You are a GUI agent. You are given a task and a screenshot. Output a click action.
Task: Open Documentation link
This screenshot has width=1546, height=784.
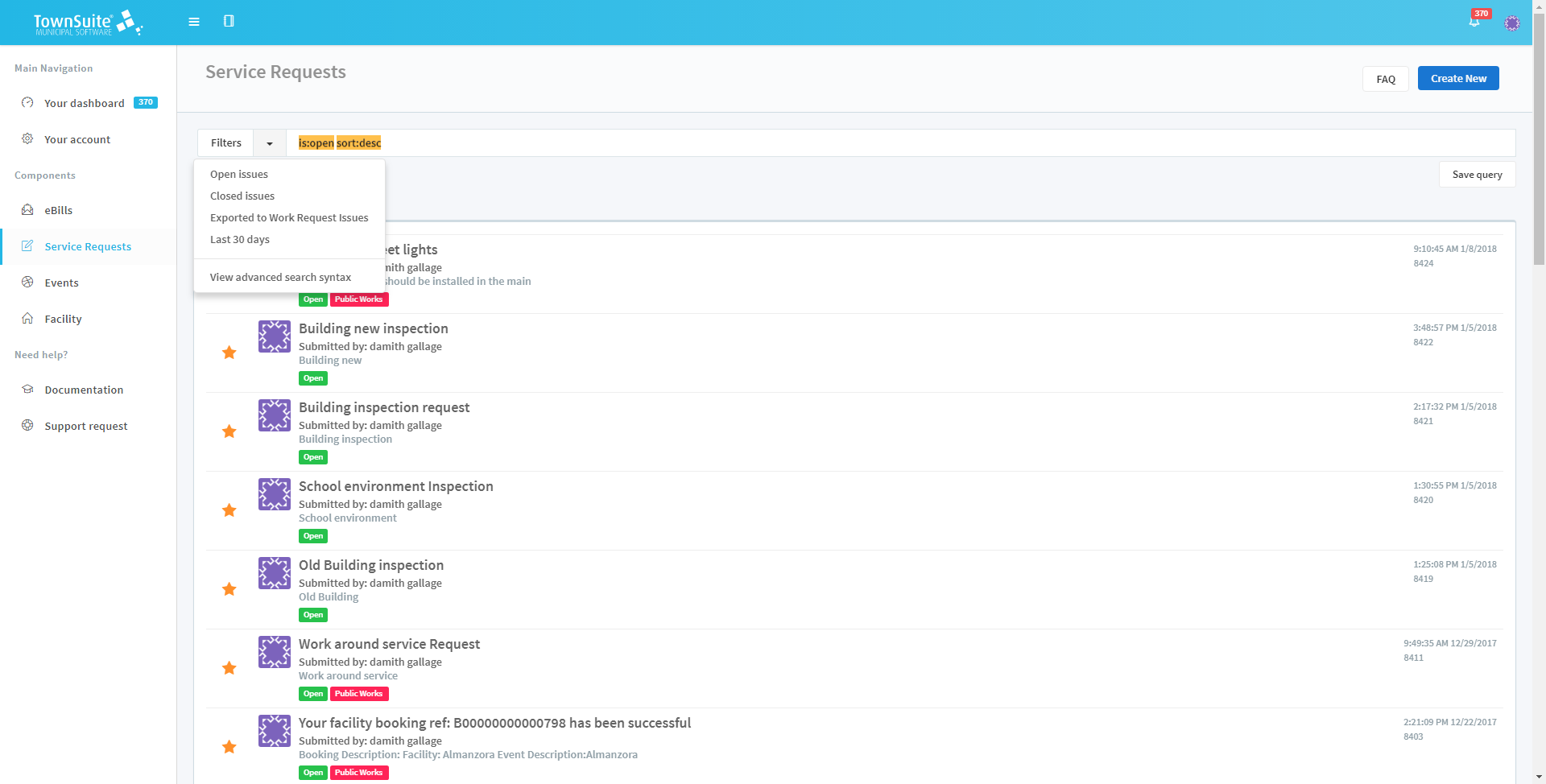[84, 390]
